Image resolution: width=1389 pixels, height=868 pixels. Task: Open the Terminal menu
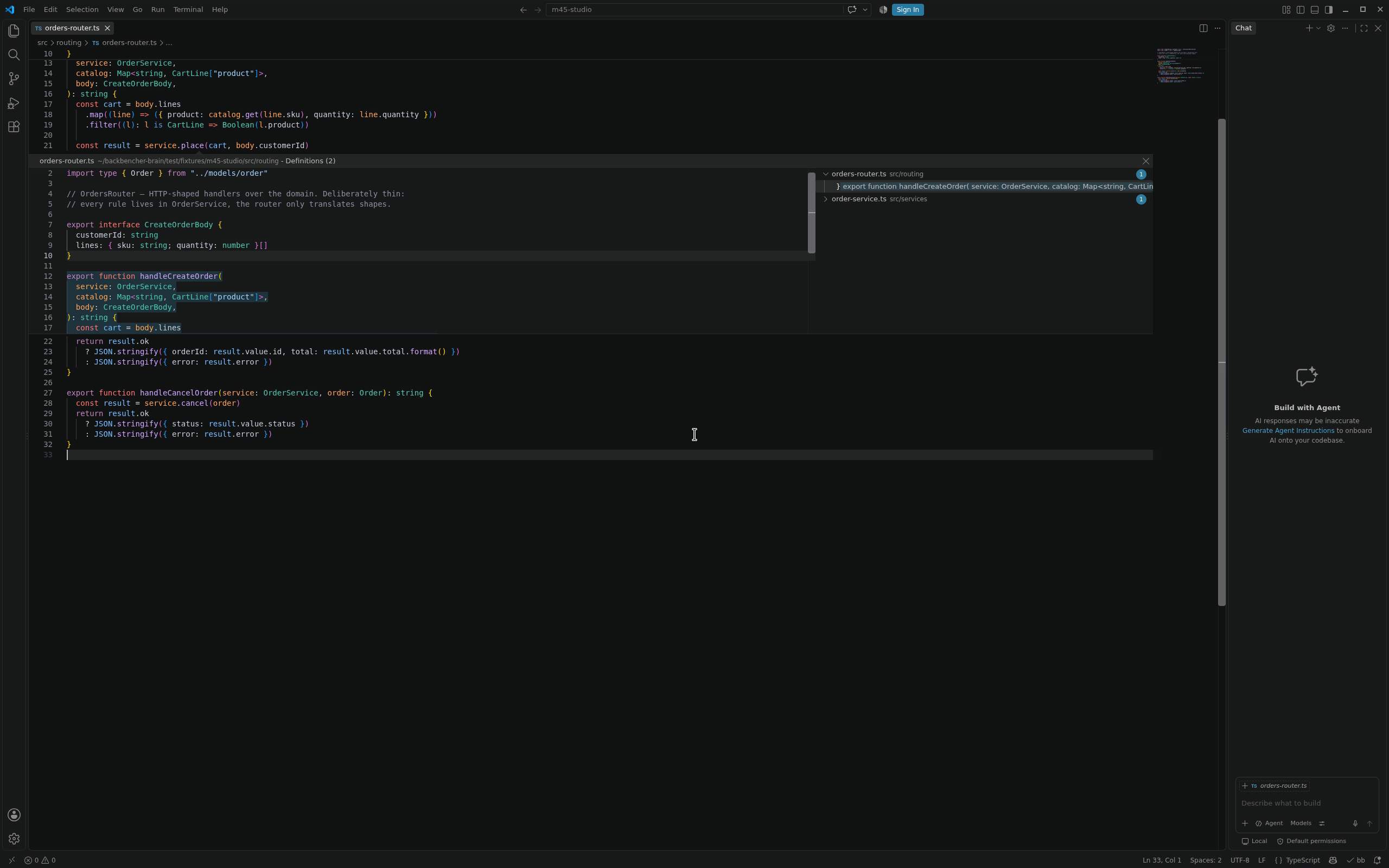point(188,10)
